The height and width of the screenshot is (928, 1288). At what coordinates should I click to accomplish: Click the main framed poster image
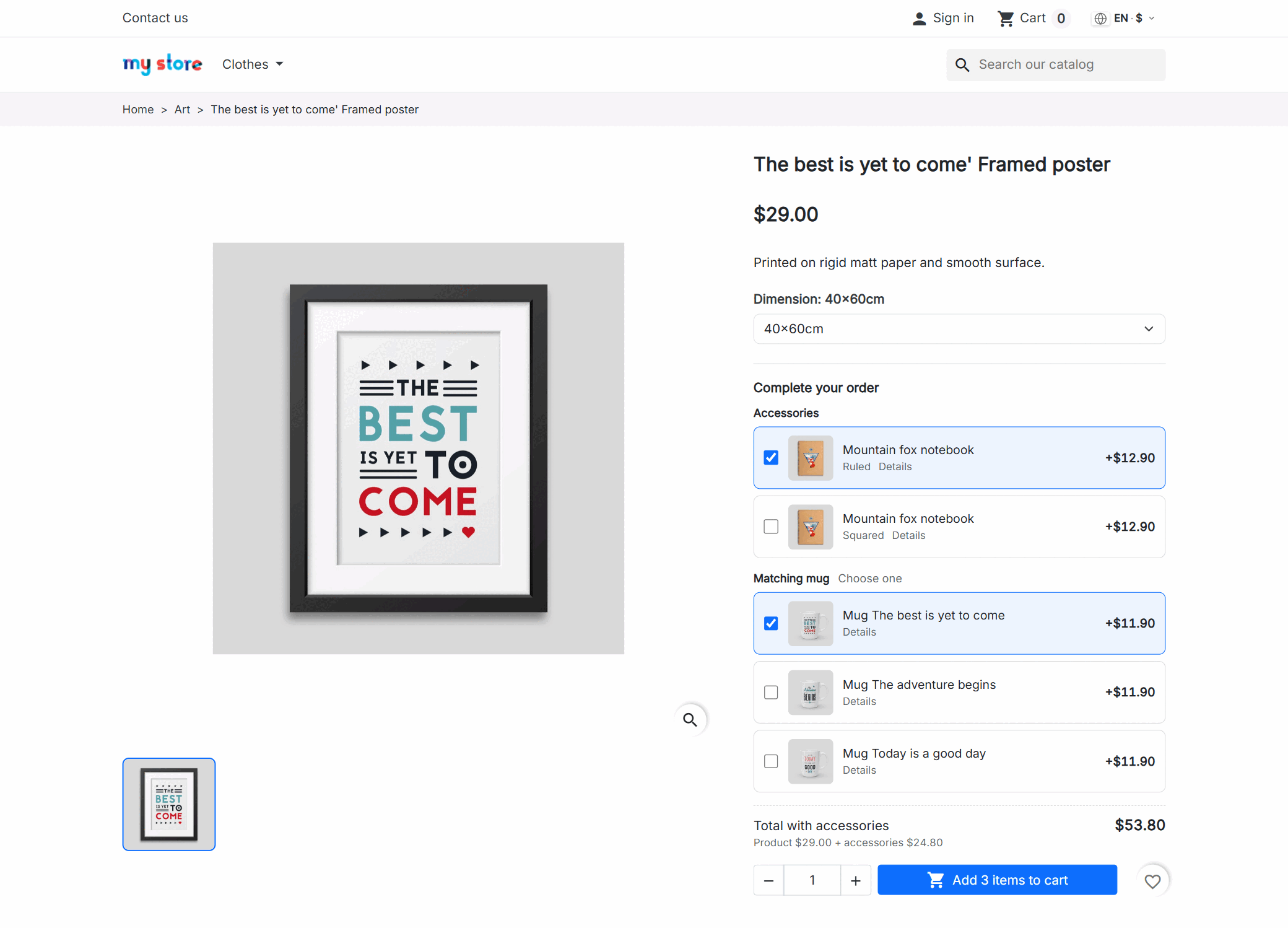419,449
